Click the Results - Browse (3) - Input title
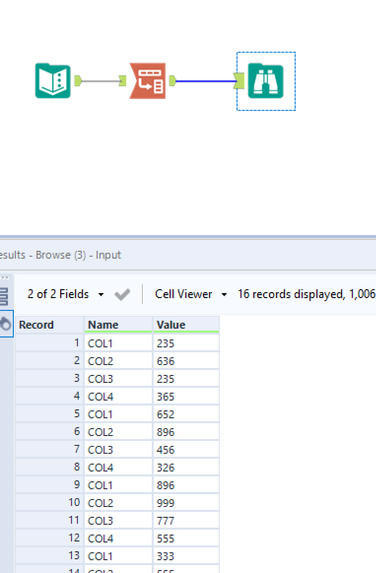 [60, 255]
